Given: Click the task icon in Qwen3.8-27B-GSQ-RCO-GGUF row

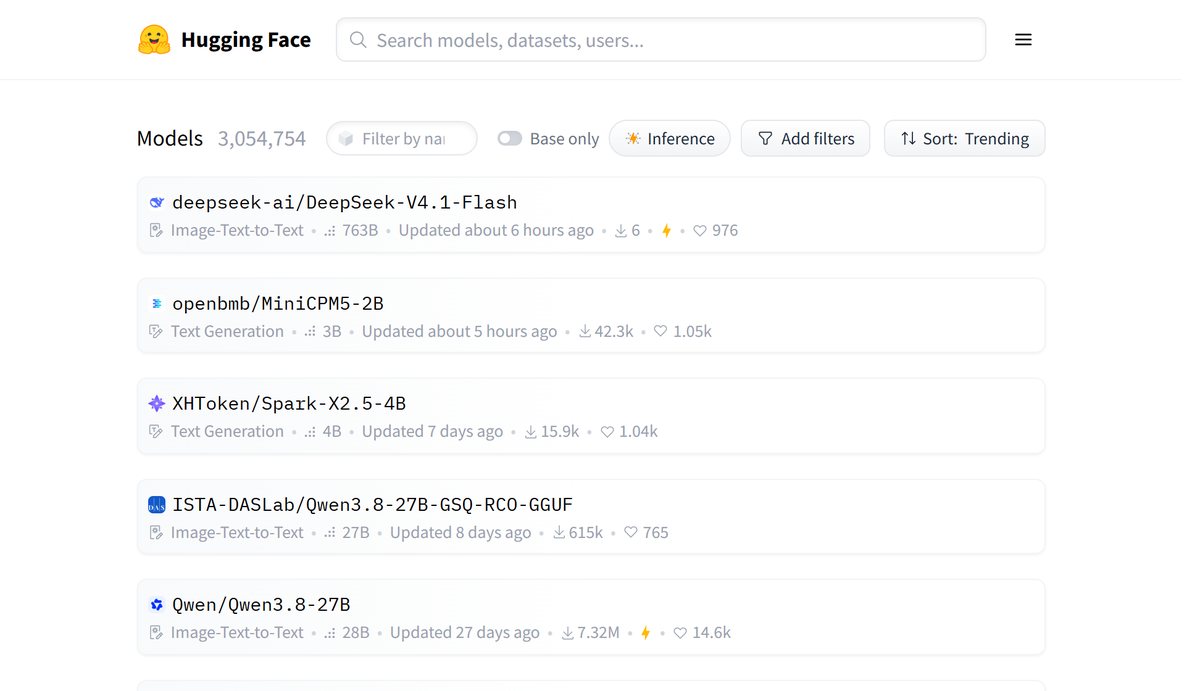Looking at the screenshot, I should (x=156, y=533).
